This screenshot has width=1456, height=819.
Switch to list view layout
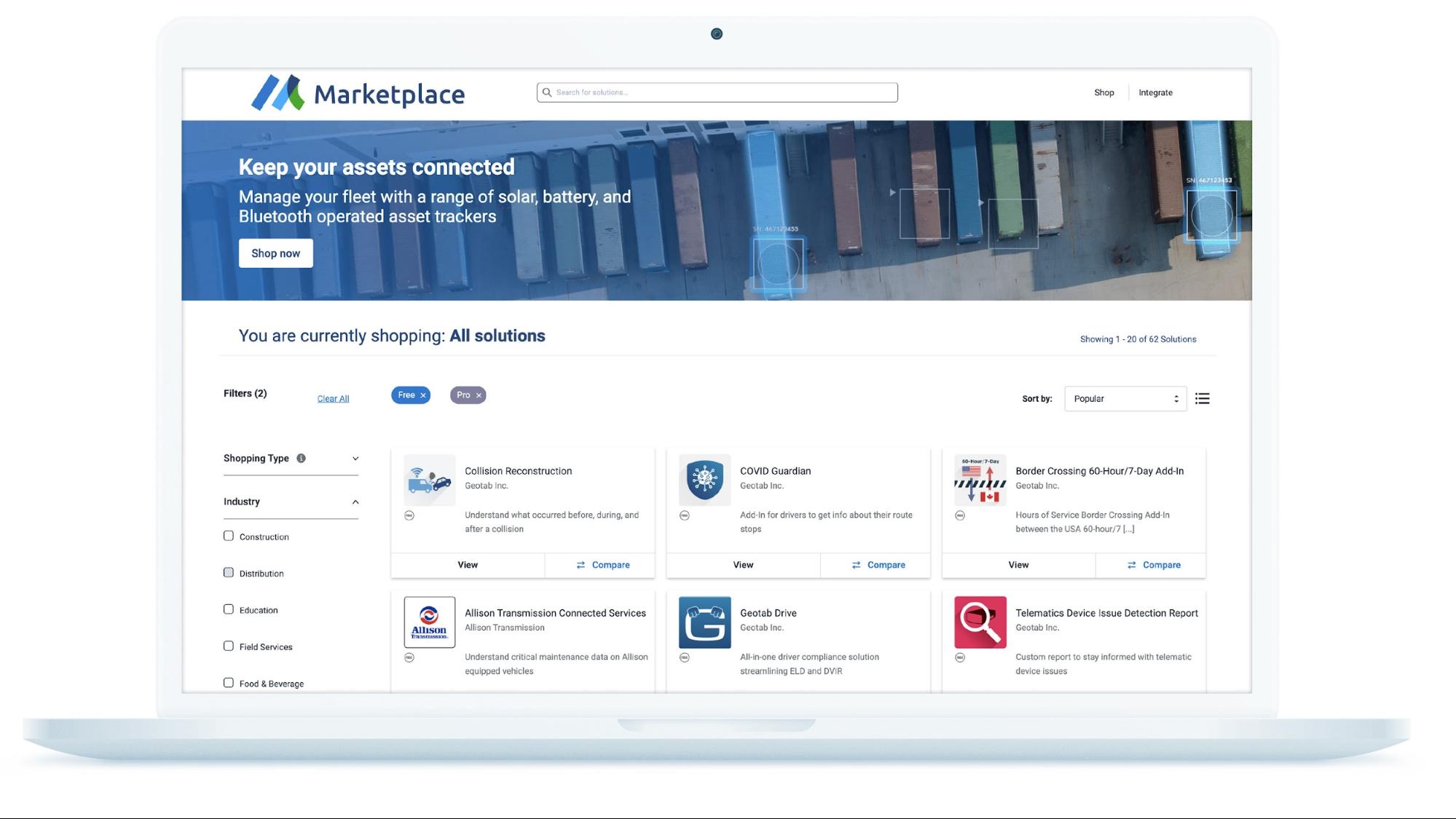(x=1202, y=398)
